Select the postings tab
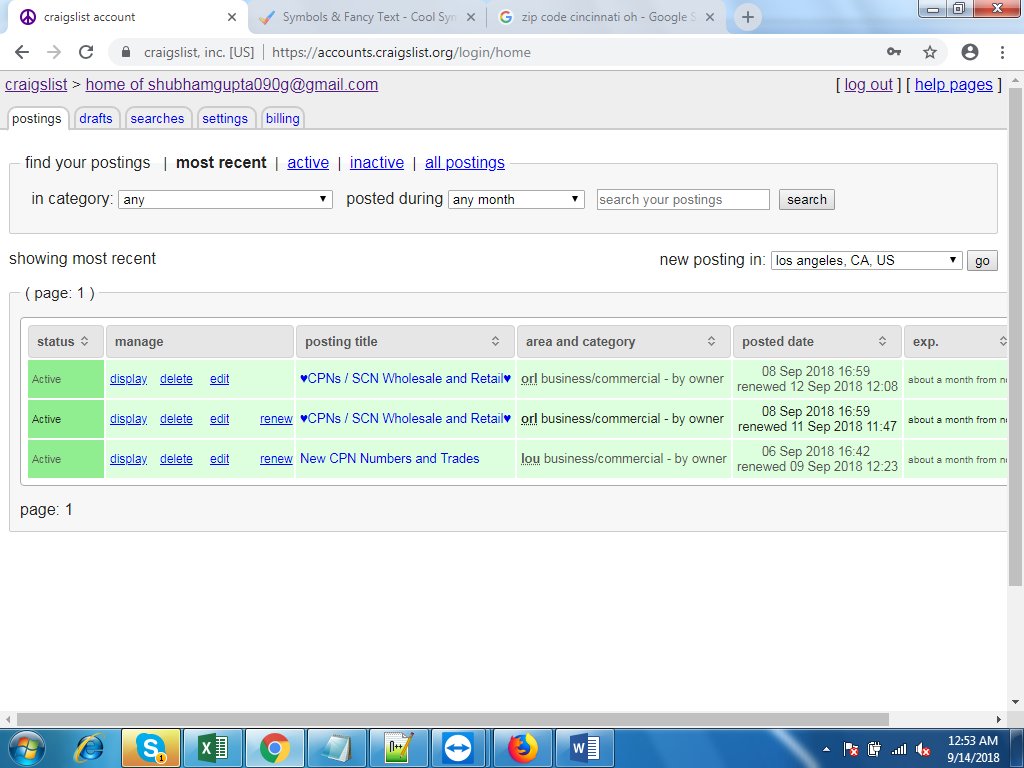The image size is (1024, 768). [37, 118]
